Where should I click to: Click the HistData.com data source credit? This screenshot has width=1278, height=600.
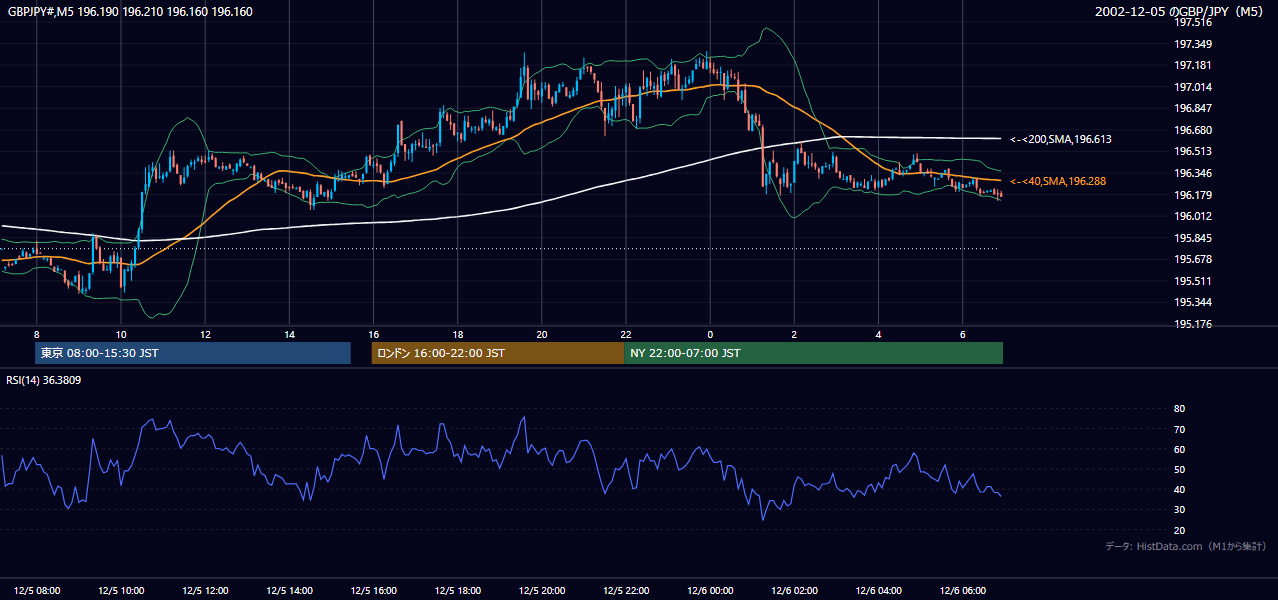click(1185, 546)
